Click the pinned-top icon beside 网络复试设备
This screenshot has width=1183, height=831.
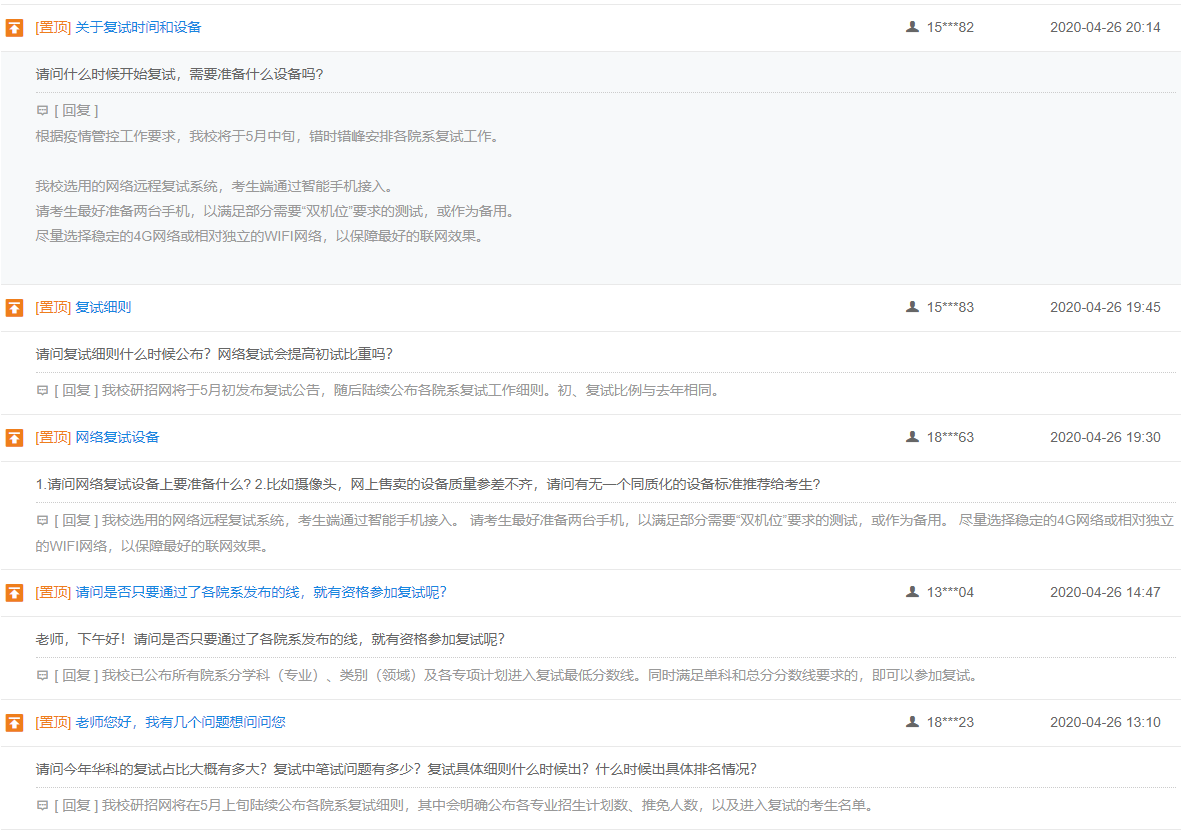[14, 438]
